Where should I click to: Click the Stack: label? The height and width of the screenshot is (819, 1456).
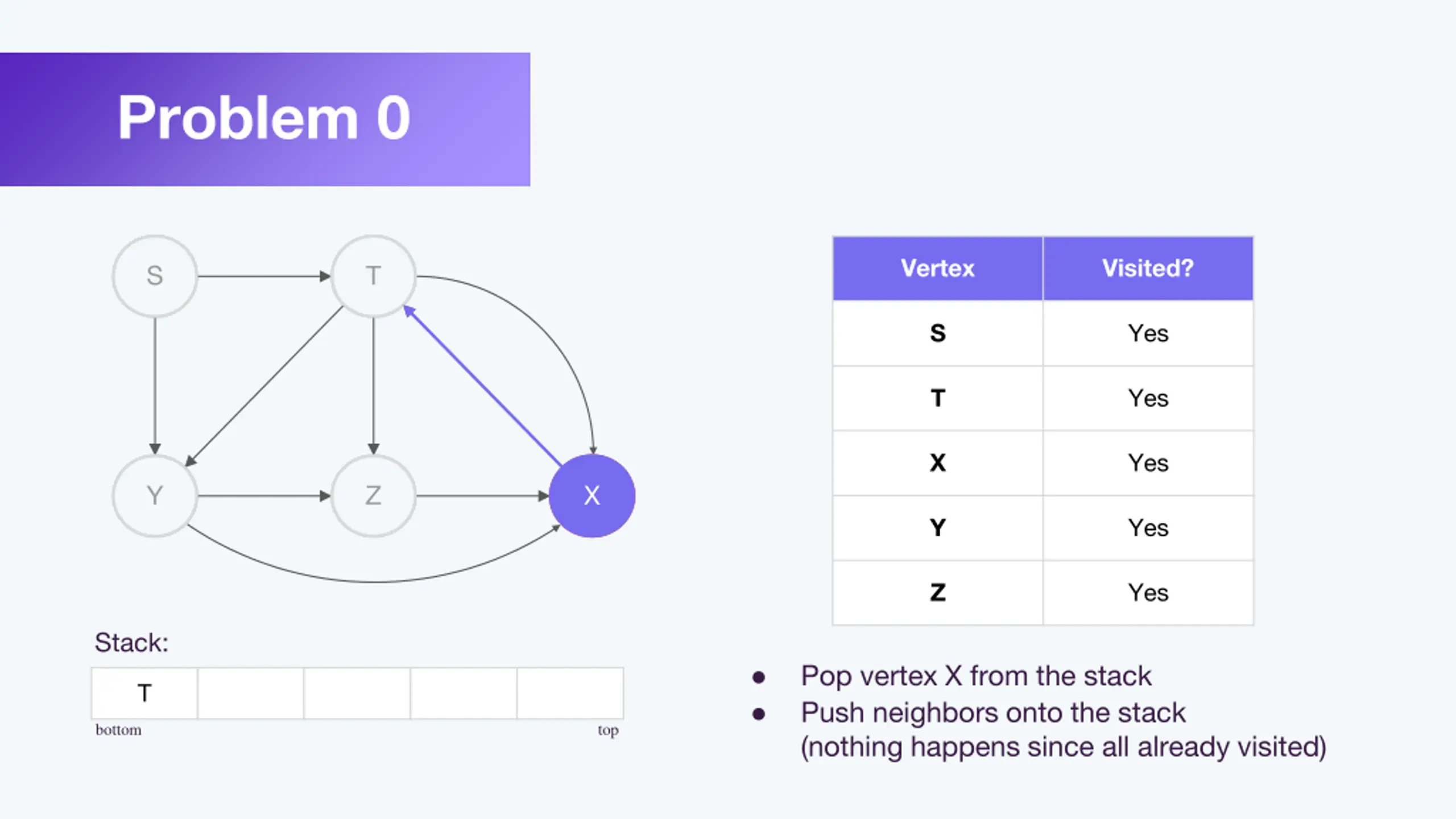(131, 643)
